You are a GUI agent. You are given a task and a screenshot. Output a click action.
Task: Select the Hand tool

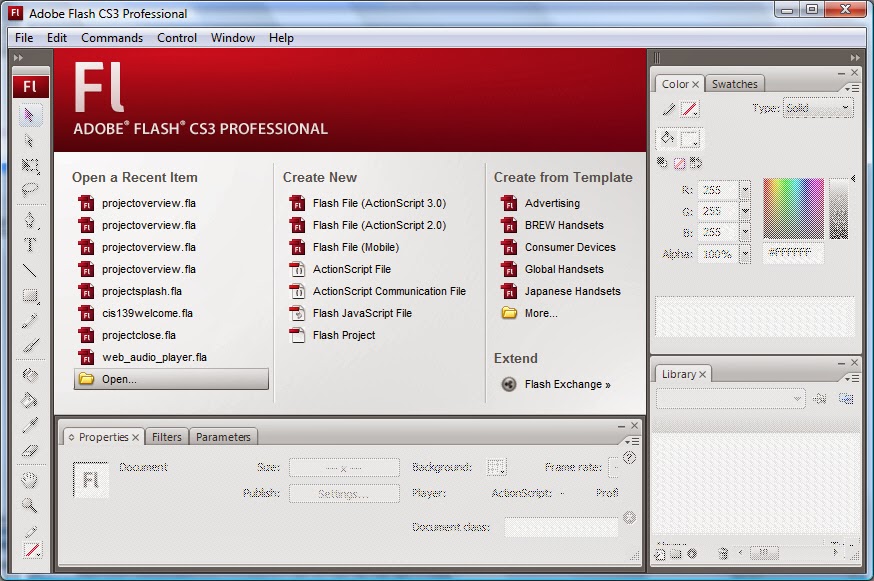pyautogui.click(x=30, y=480)
